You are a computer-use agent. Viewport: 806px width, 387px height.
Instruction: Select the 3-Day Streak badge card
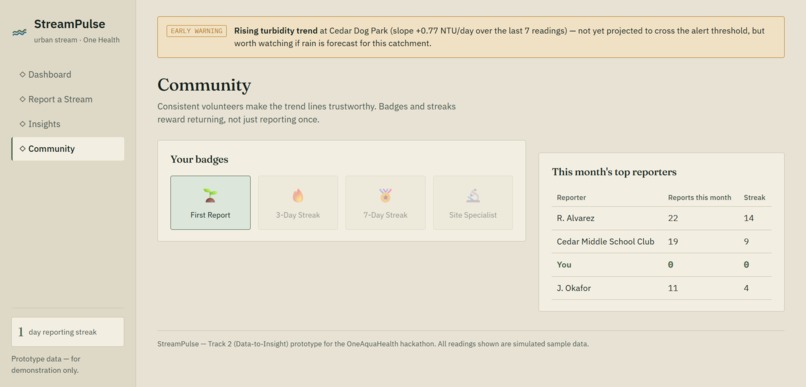click(298, 202)
